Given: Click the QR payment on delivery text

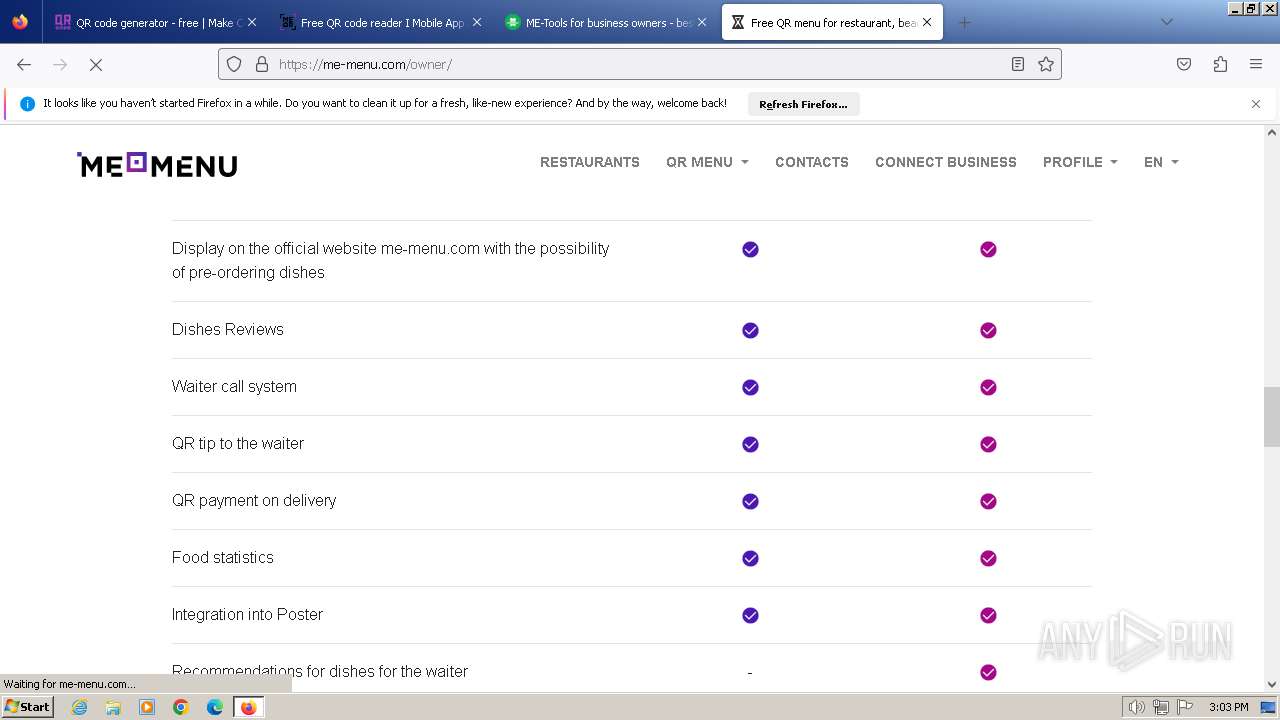Looking at the screenshot, I should (x=254, y=501).
